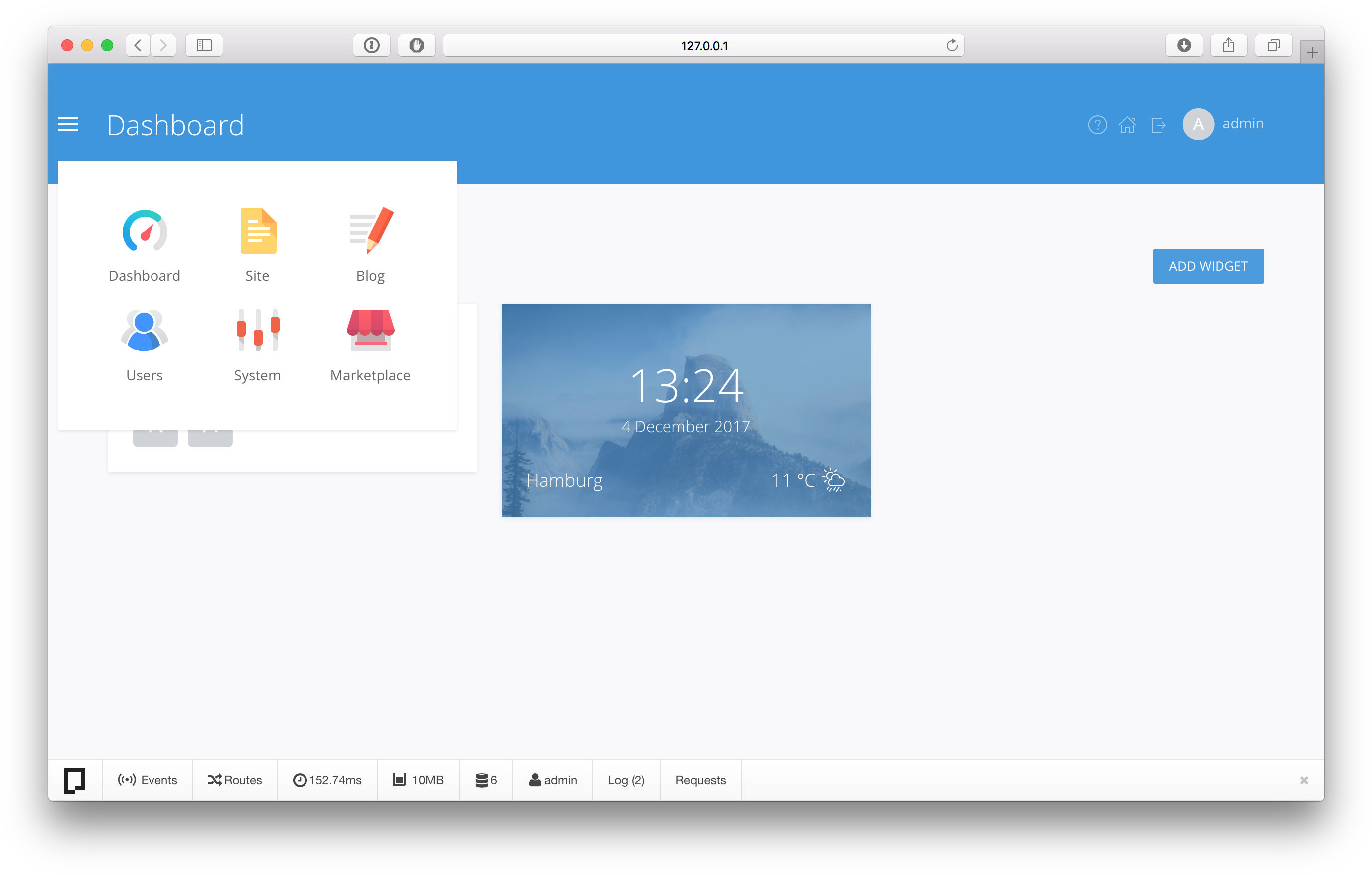Click the Dashboard page title
The width and height of the screenshot is (1372, 875).
[175, 125]
